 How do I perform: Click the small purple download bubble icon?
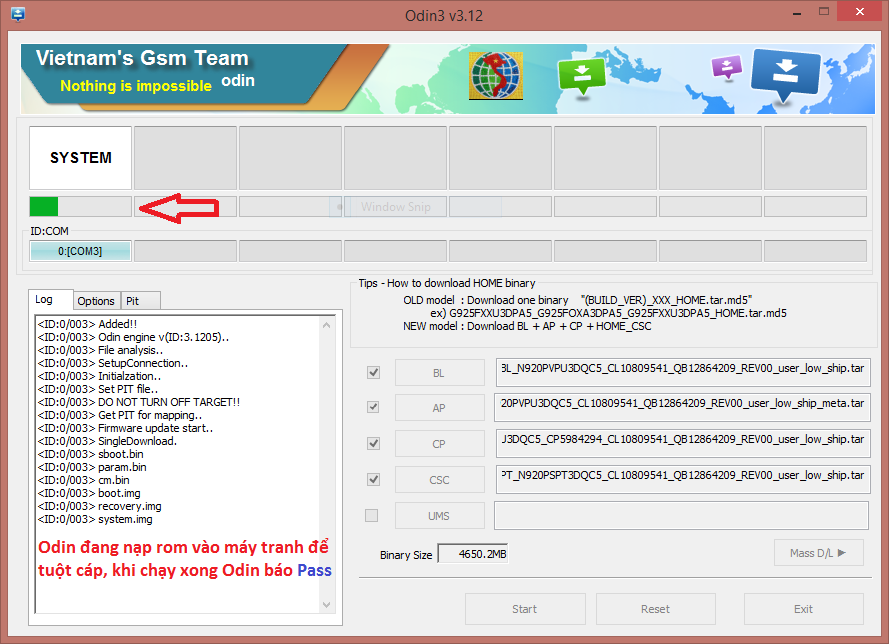727,68
